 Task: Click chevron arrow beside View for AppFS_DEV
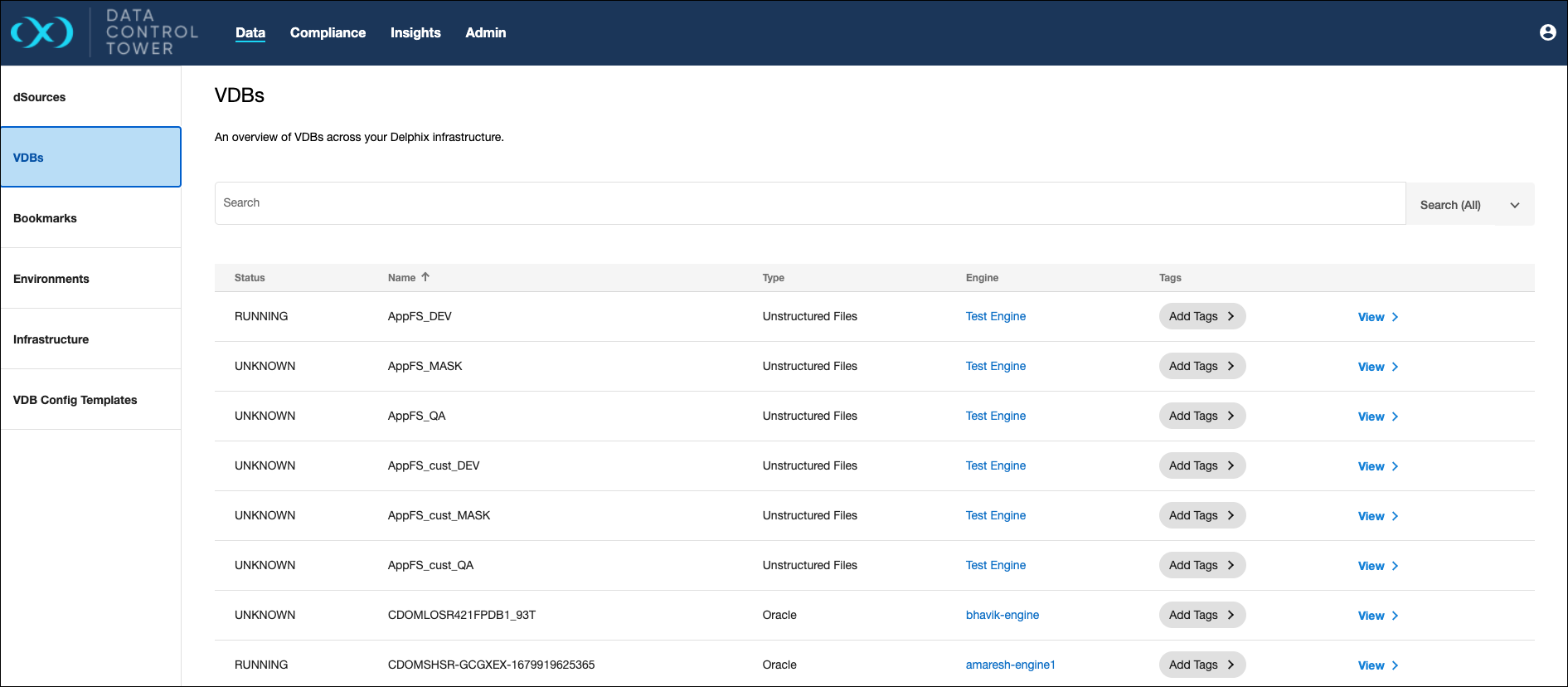tap(1396, 317)
